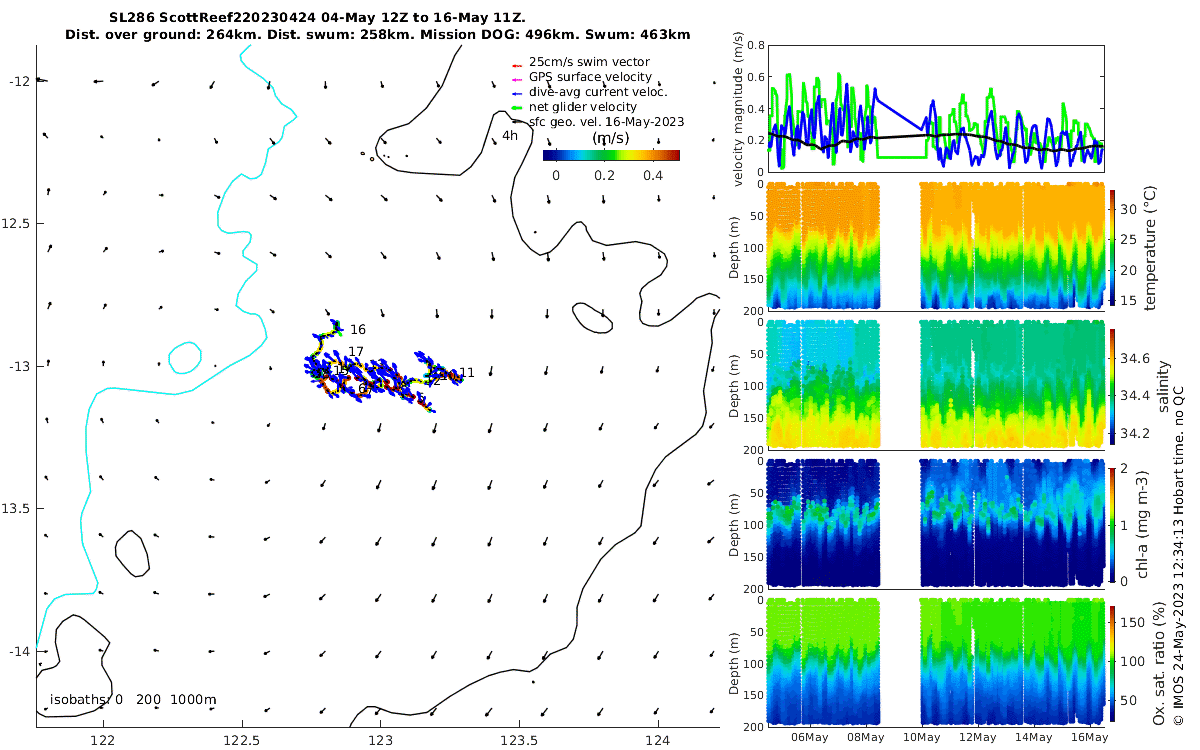The image size is (1200, 750).
Task: Click the 'GPS surface velocity' legend label
Action: (x=590, y=77)
